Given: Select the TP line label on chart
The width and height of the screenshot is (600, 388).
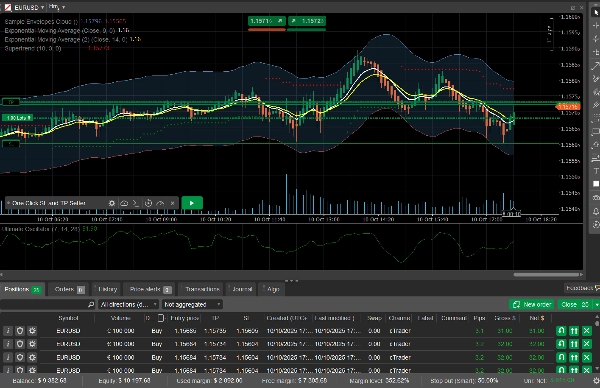Looking at the screenshot, I should pyautogui.click(x=11, y=102).
